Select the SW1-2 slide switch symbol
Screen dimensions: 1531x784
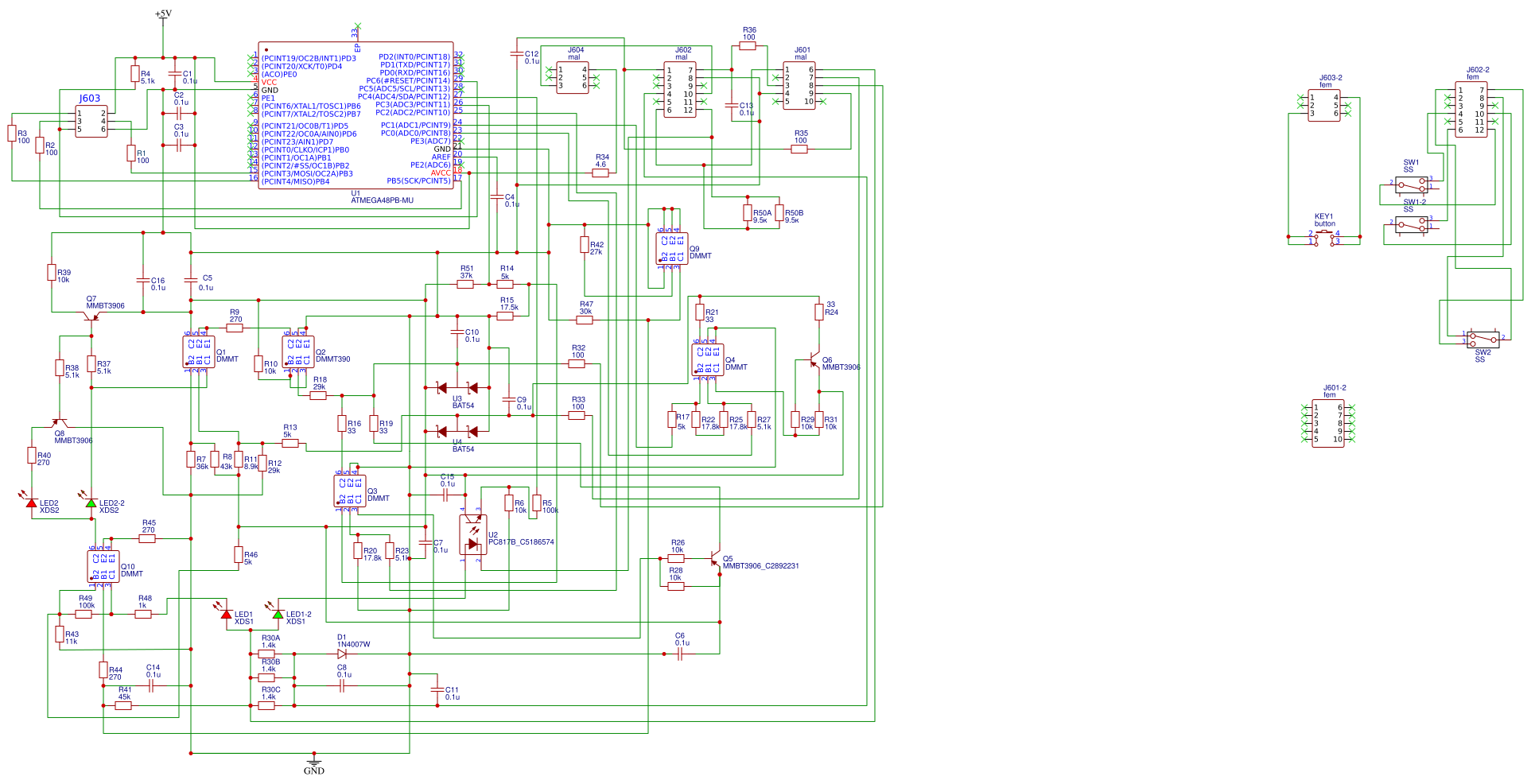(x=1412, y=225)
